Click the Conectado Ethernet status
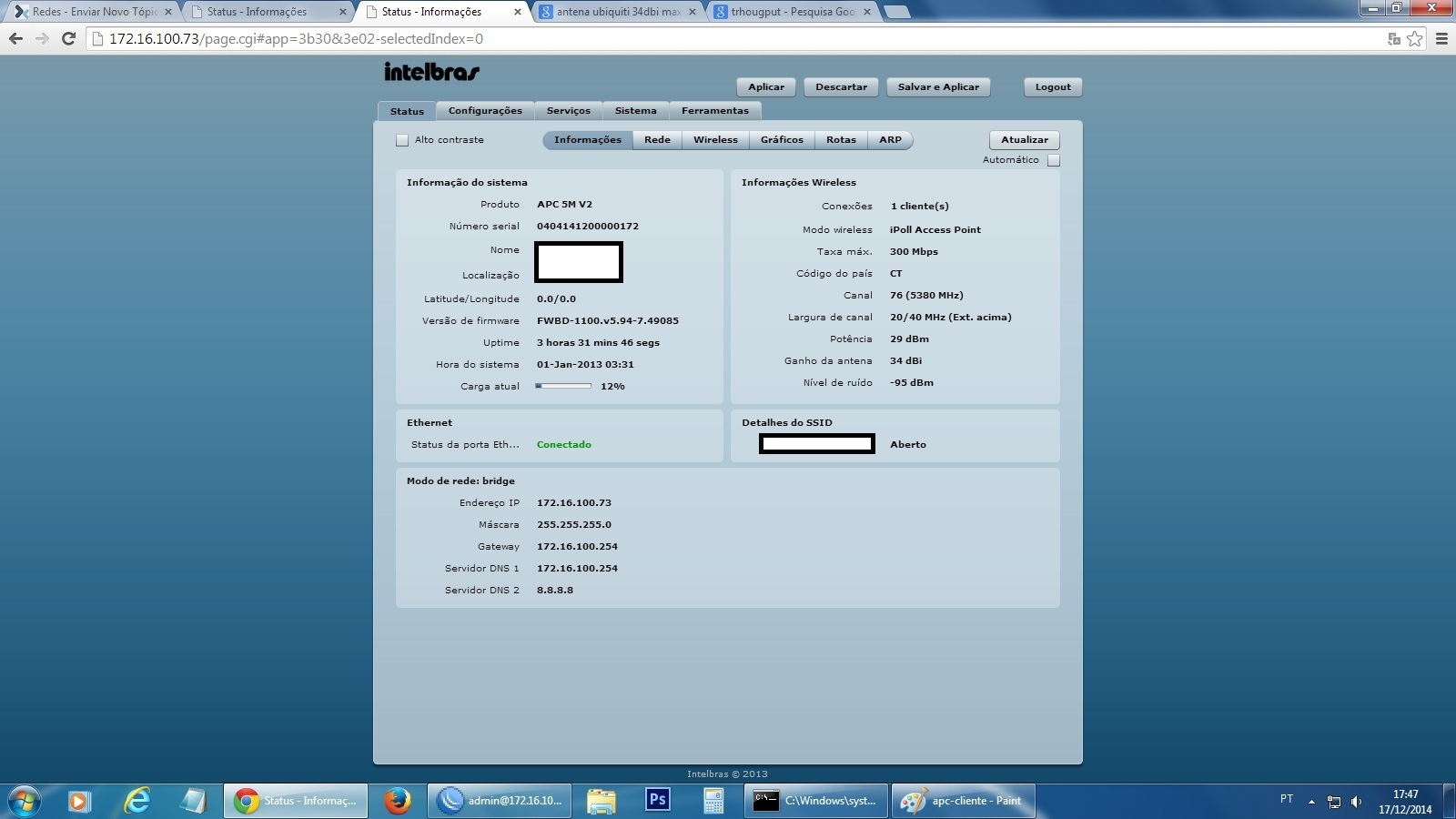This screenshot has height=819, width=1456. 564,445
